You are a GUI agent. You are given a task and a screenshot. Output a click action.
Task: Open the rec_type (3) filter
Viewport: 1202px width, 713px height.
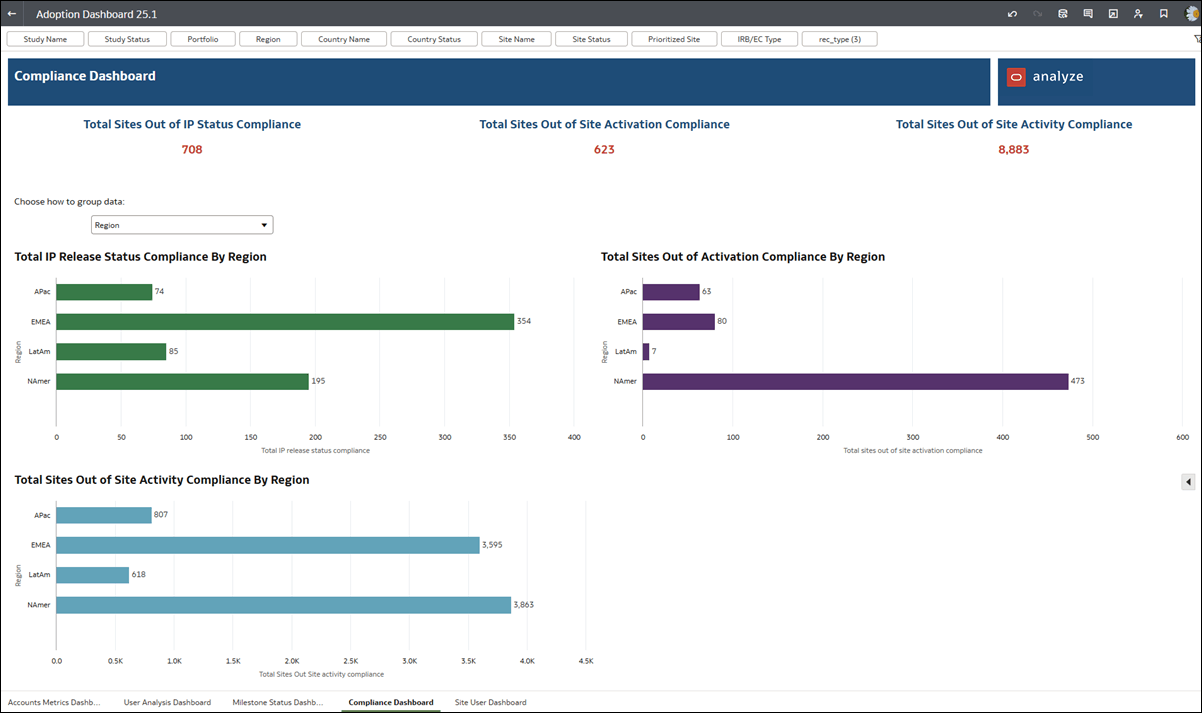839,38
